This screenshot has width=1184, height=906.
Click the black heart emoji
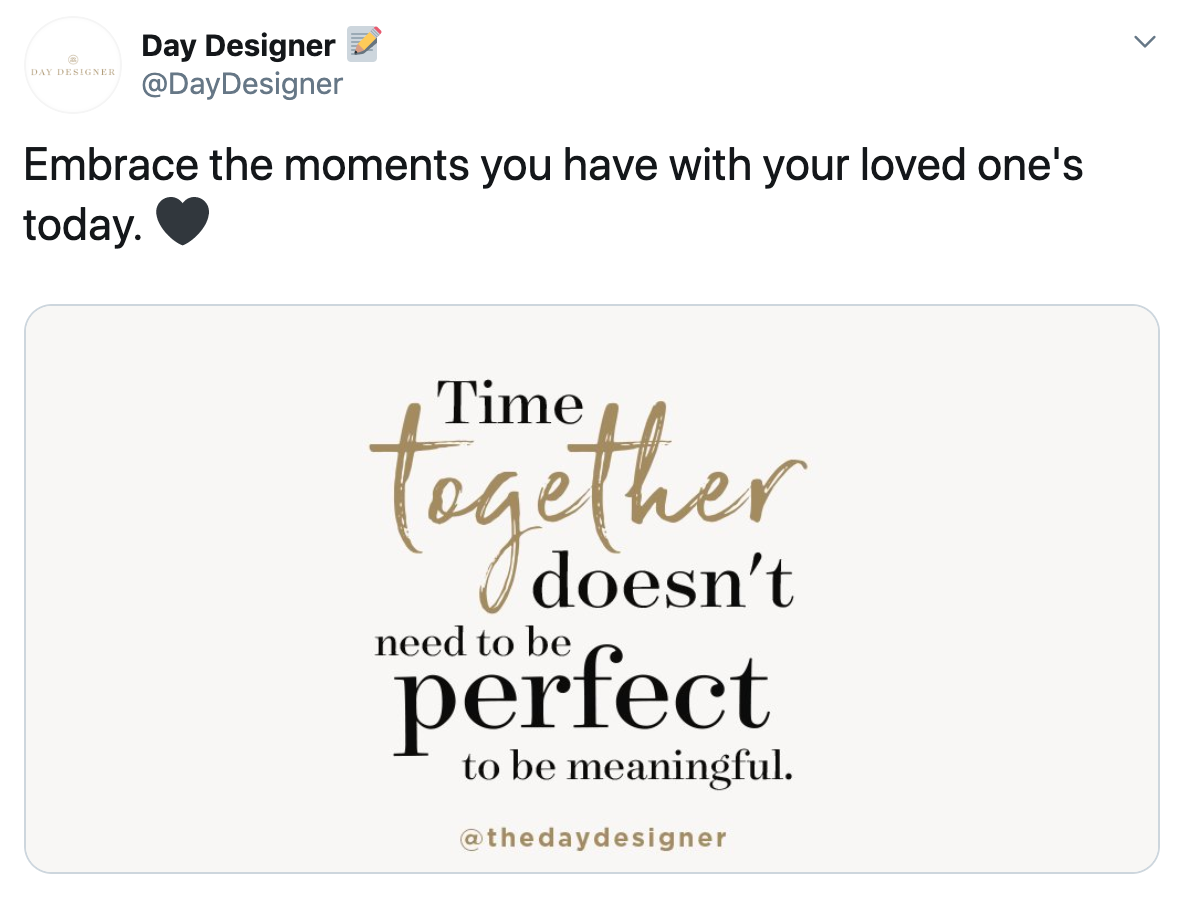click(x=183, y=221)
